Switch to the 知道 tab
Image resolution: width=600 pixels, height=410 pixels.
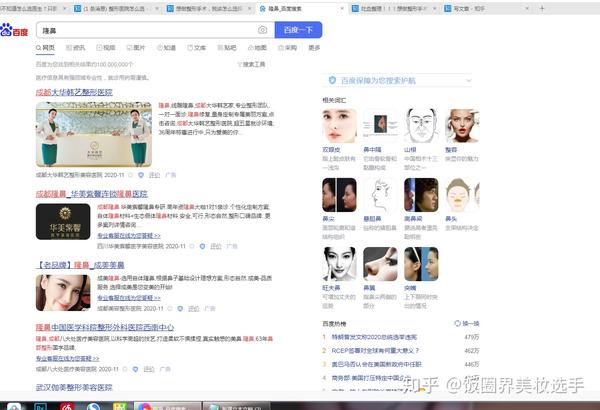click(x=166, y=48)
